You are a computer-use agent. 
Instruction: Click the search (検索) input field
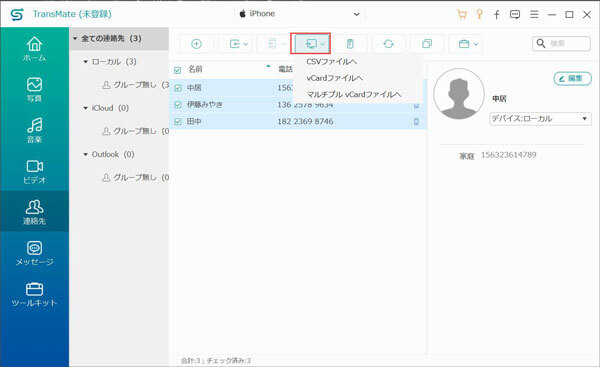pos(561,43)
